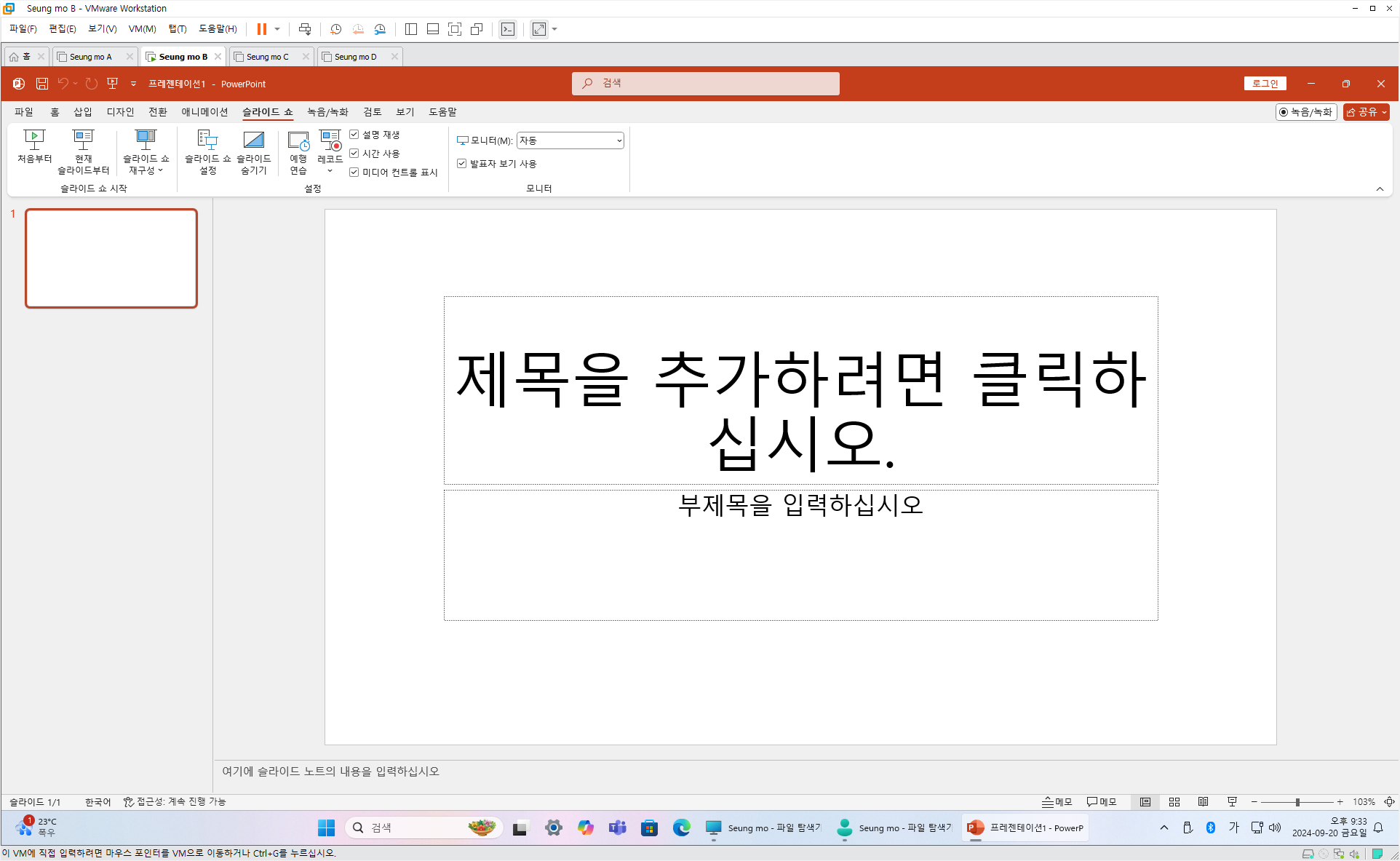Adjust the zoom slider in status bar
This screenshot has width=1400, height=861.
(1297, 802)
